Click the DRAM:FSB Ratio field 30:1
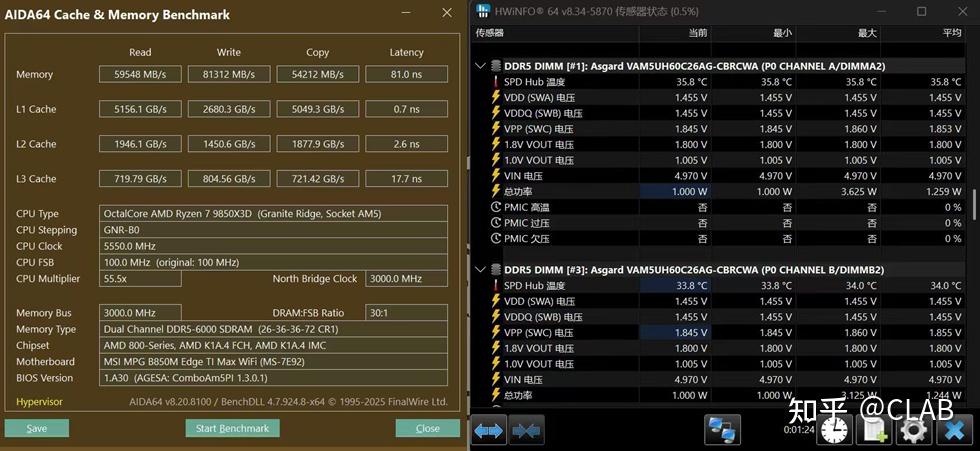Image resolution: width=980 pixels, height=451 pixels. 406,312
